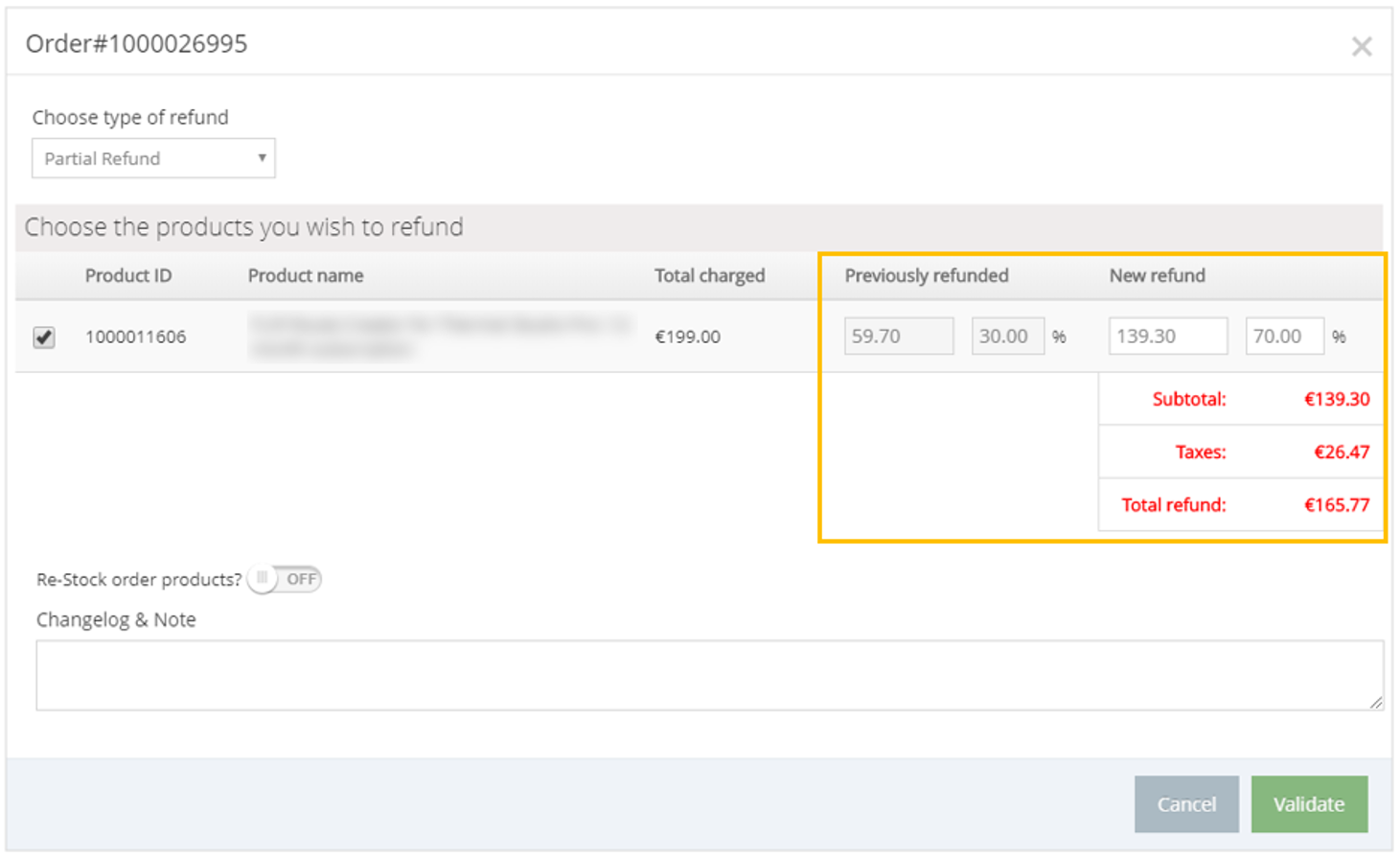The height and width of the screenshot is (858, 1400).
Task: Click the Total charged column header
Action: point(709,276)
